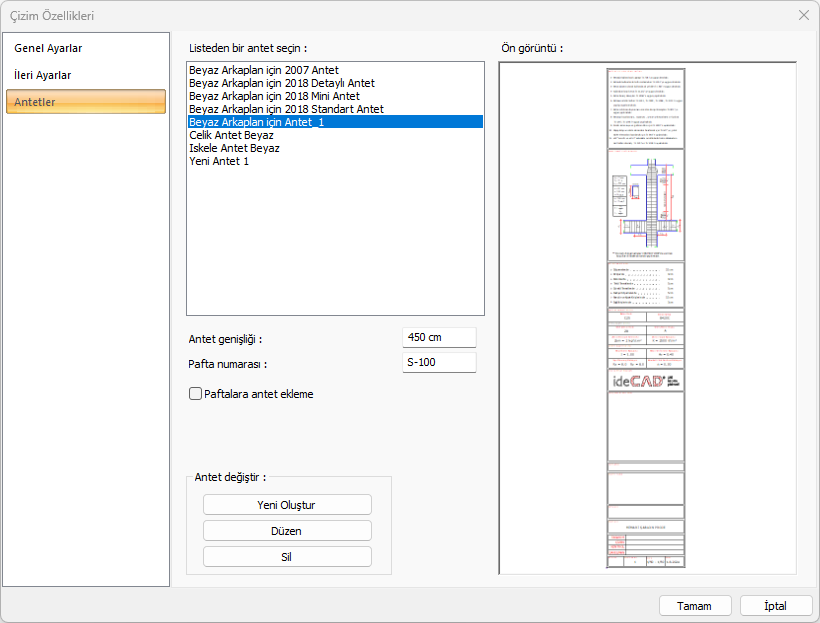Delete the title block with Sil button

pos(287,557)
